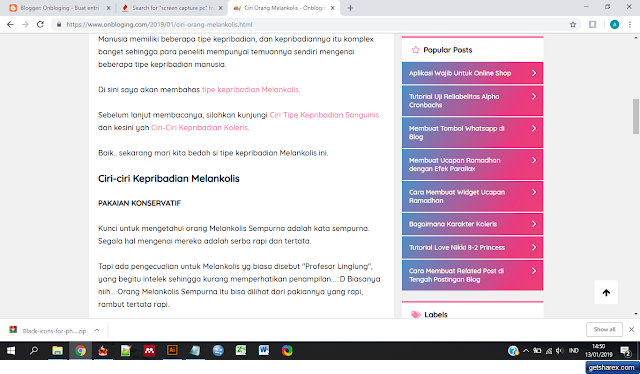Bookmark this page with the star icon
The height and width of the screenshot is (374, 640).
pos(573,24)
